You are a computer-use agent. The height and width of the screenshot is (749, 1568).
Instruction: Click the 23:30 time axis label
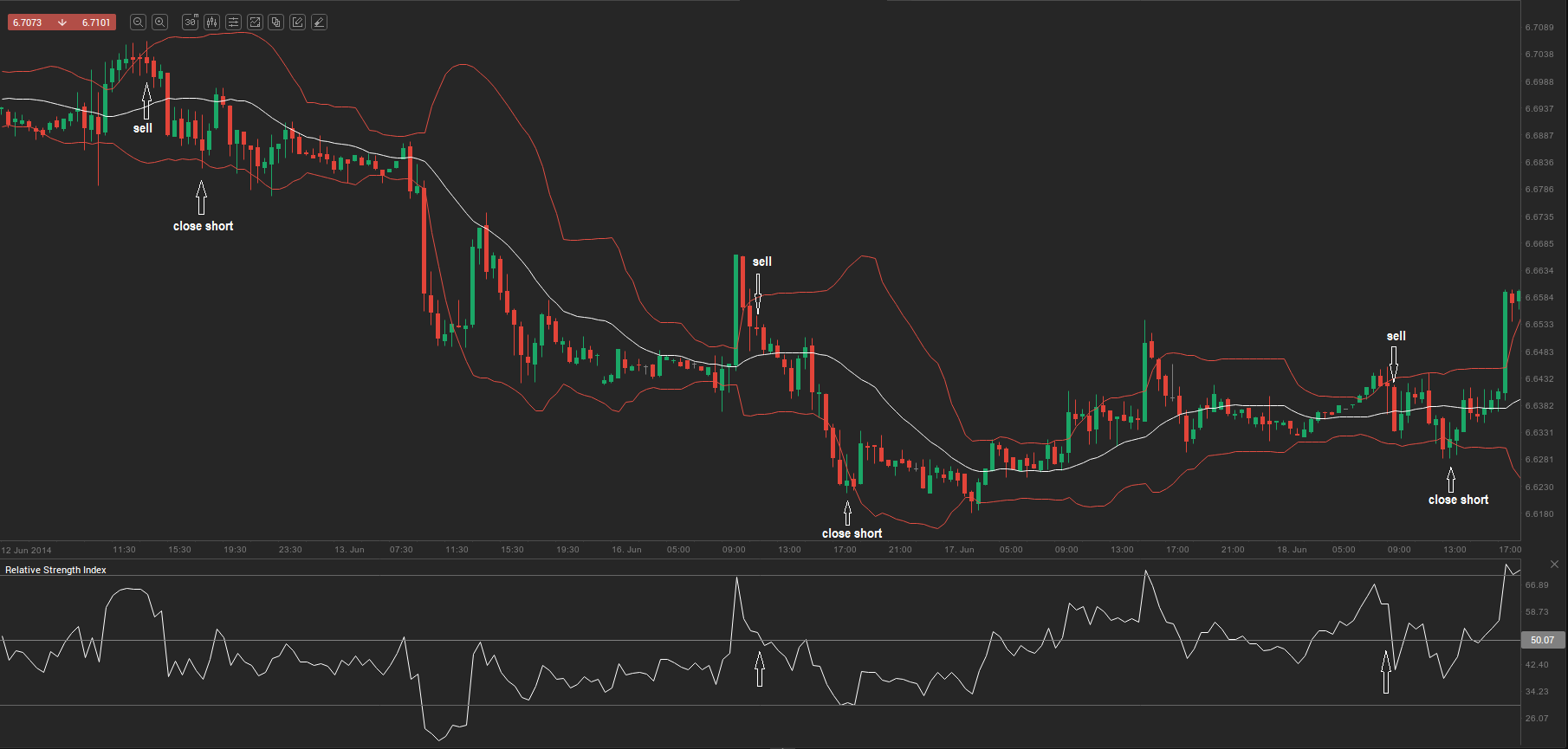coord(290,550)
